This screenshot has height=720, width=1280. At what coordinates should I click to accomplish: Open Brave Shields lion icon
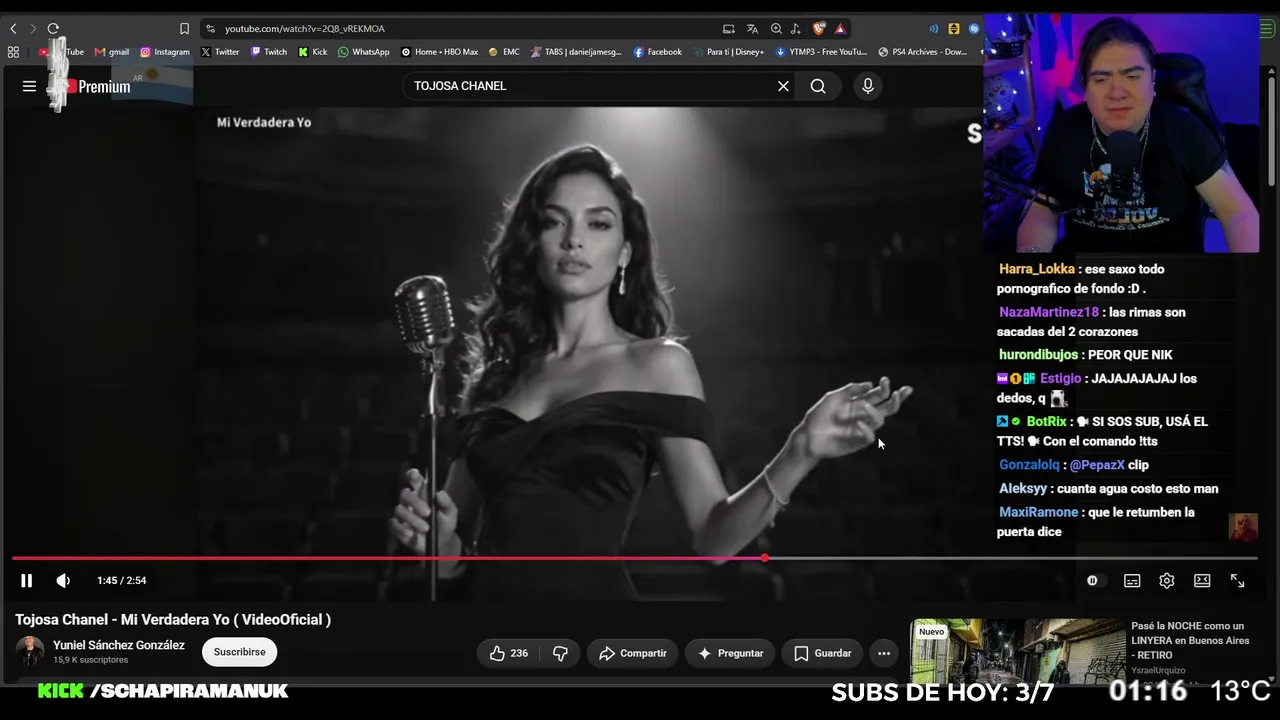tap(819, 29)
